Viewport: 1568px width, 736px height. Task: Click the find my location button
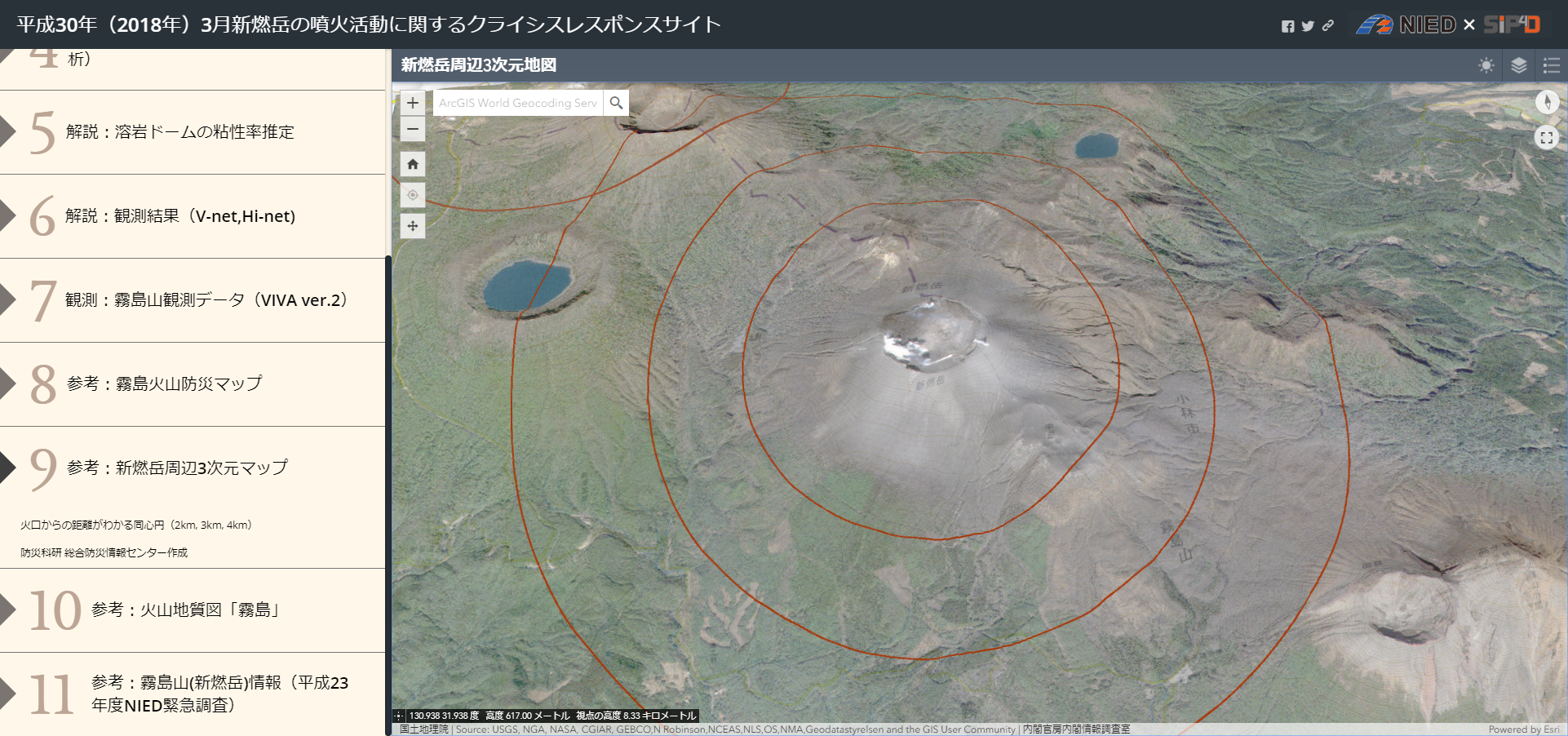(413, 195)
